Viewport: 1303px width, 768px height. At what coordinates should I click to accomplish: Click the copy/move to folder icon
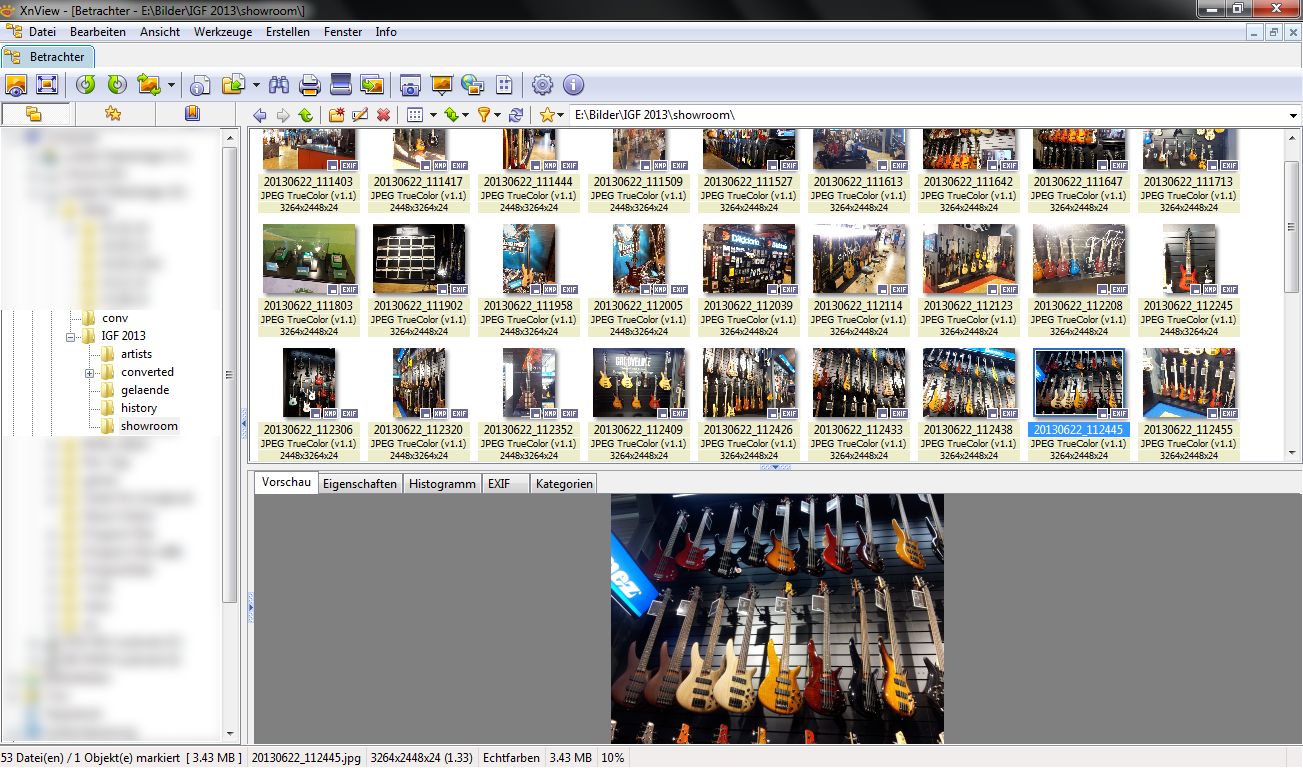[233, 85]
